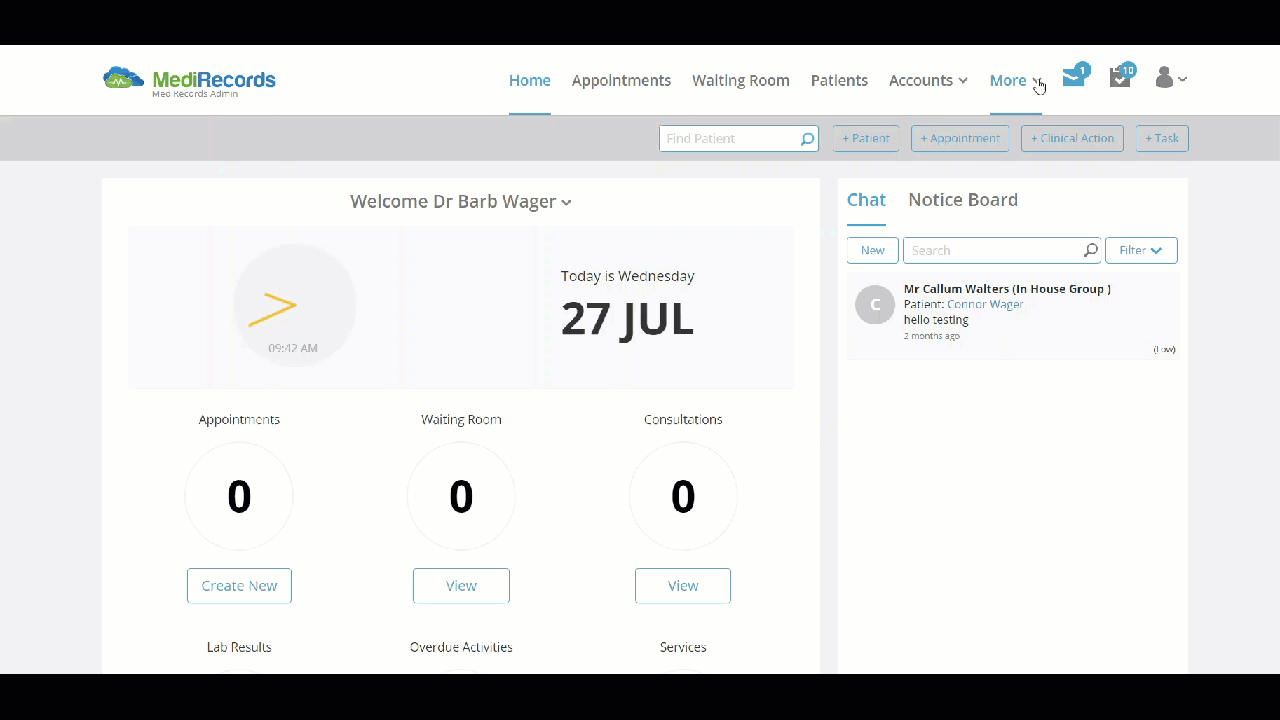
Task: Click the C avatar of Callum Walters
Action: point(875,305)
